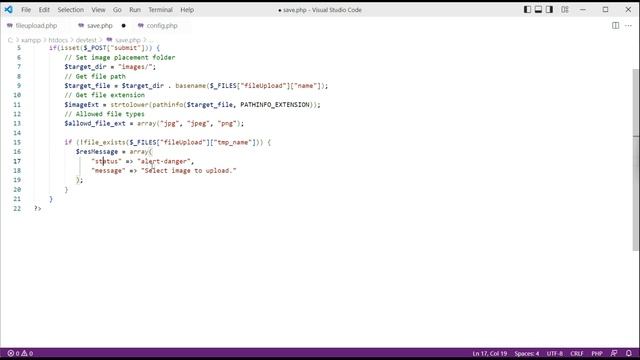Screen dimensions: 640x360
Task: Click the file_exists call on line 15
Action: pos(105,142)
